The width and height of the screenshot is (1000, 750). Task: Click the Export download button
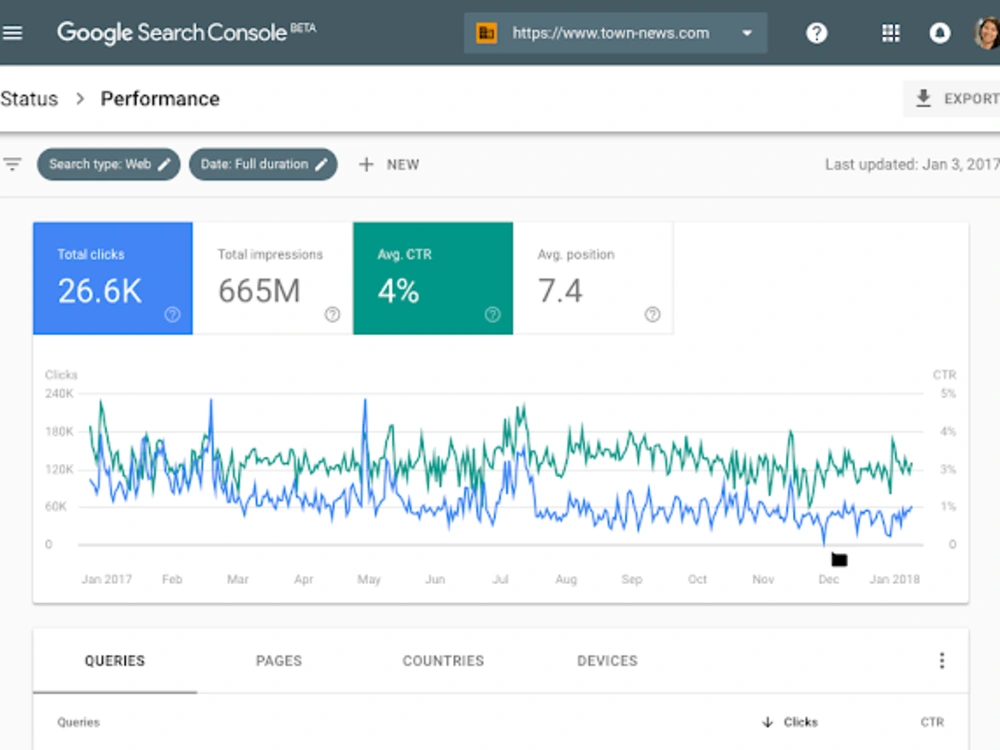(x=953, y=99)
